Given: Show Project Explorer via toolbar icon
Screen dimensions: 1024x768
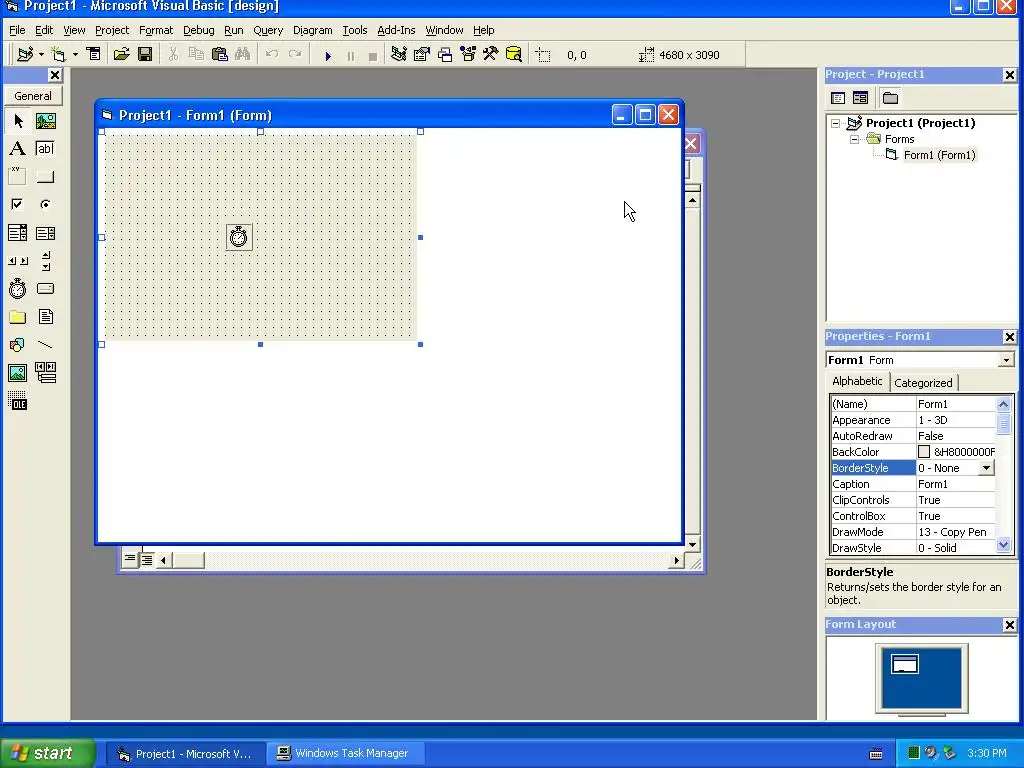Looking at the screenshot, I should (398, 54).
